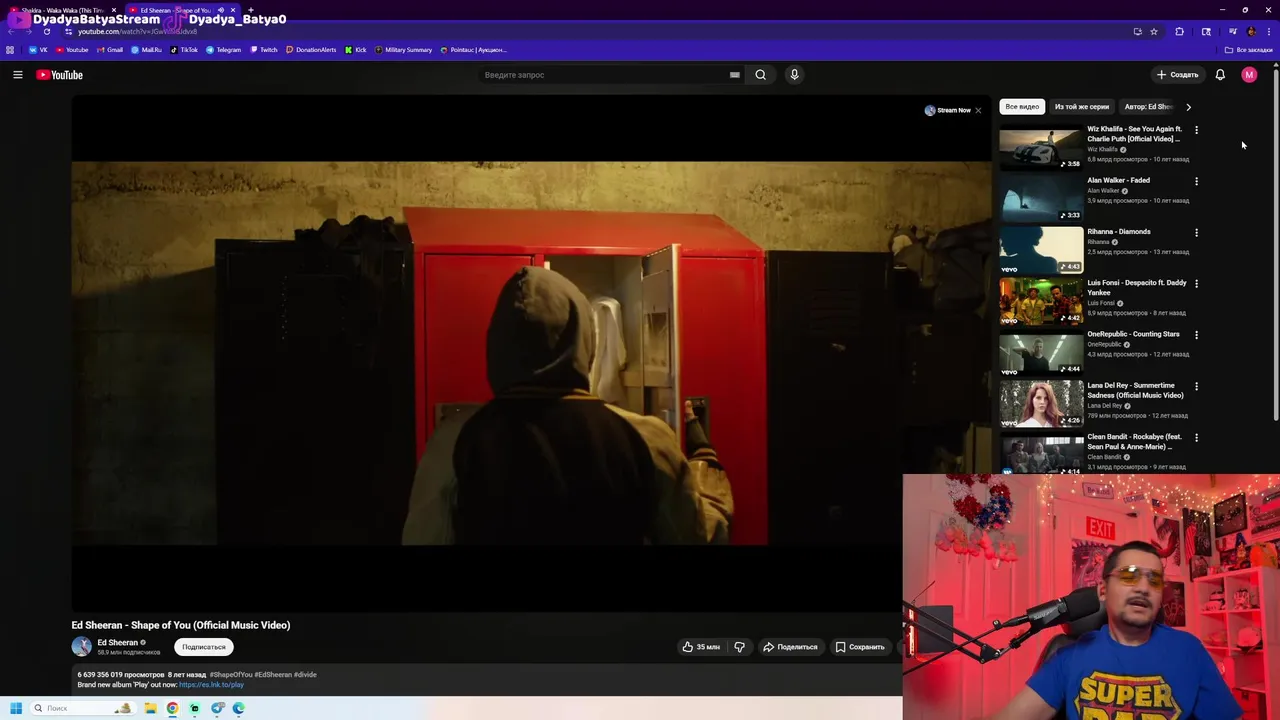1280x720 pixels.
Task: Open Rihanna - Diamonds video title
Action: click(x=1119, y=232)
